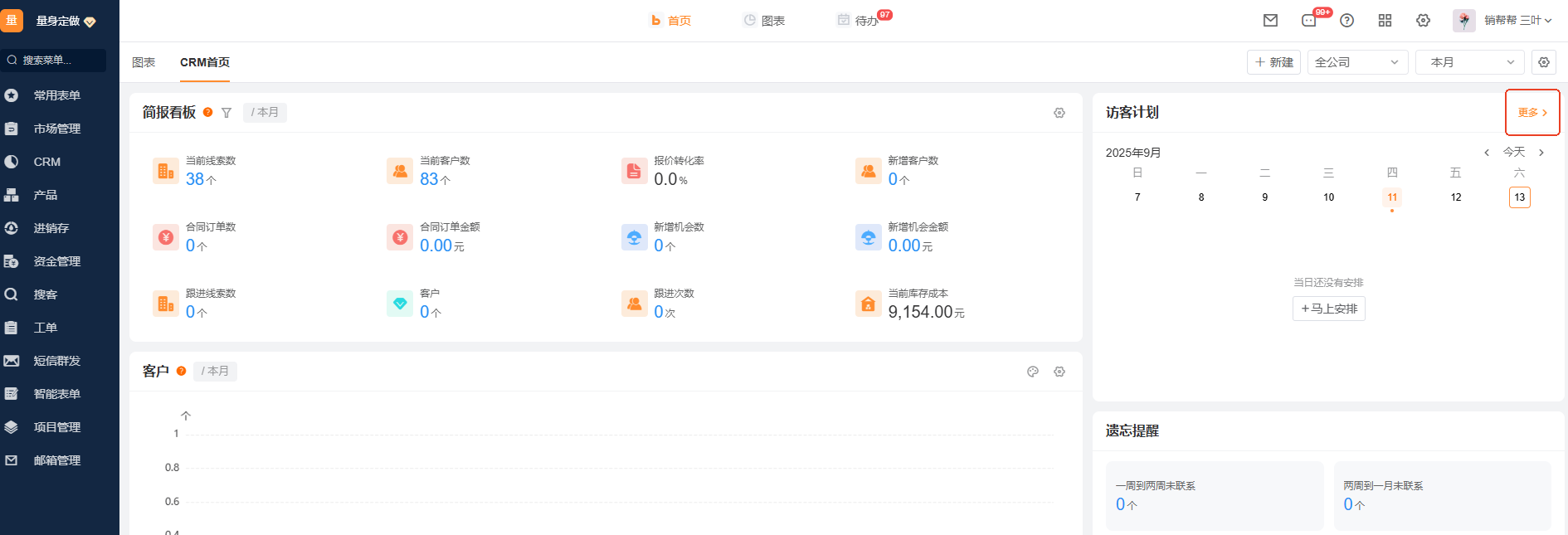Open the 待办 top navigation tab
1568x535 pixels.
859,21
